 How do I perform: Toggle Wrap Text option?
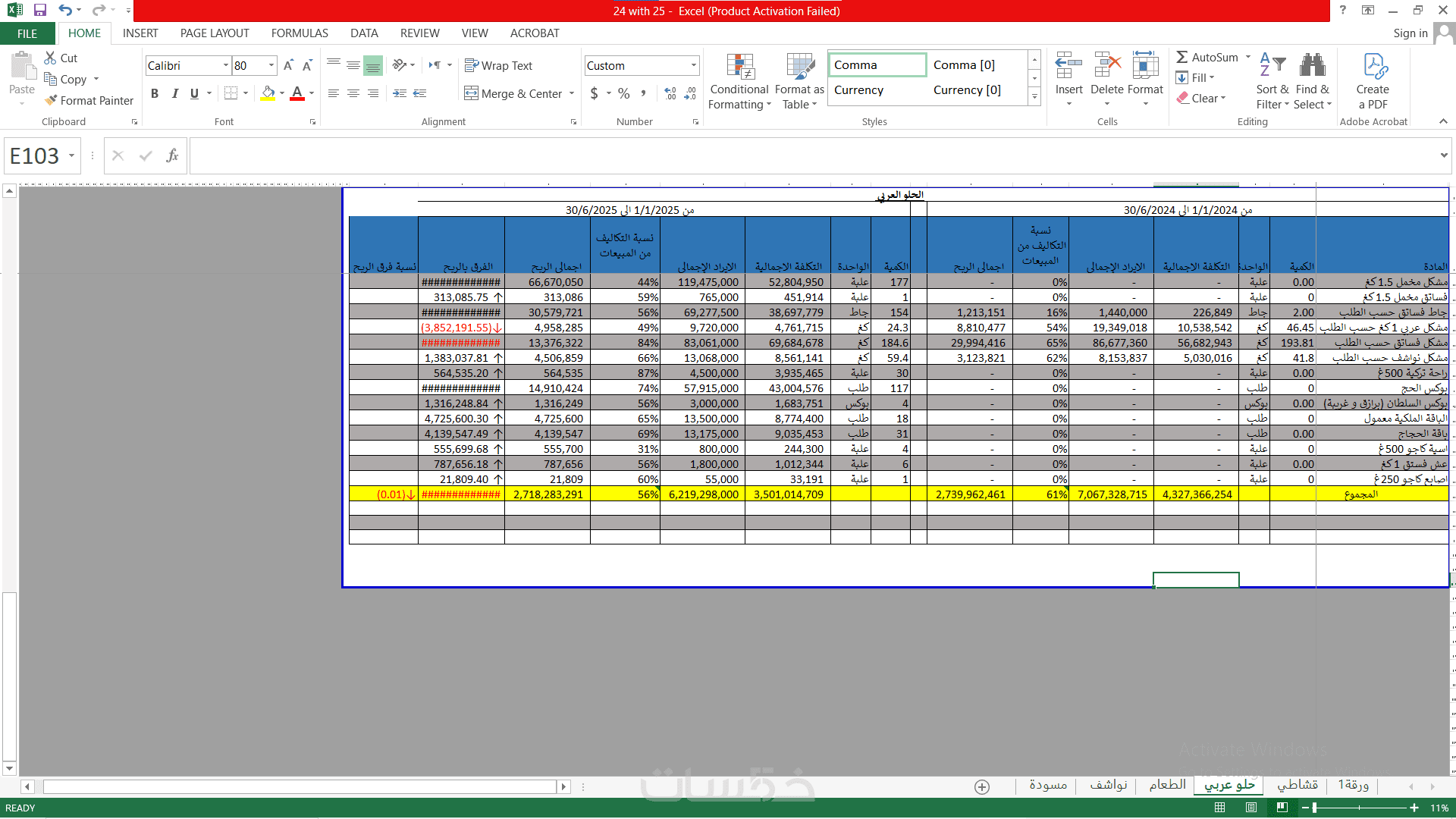click(498, 66)
